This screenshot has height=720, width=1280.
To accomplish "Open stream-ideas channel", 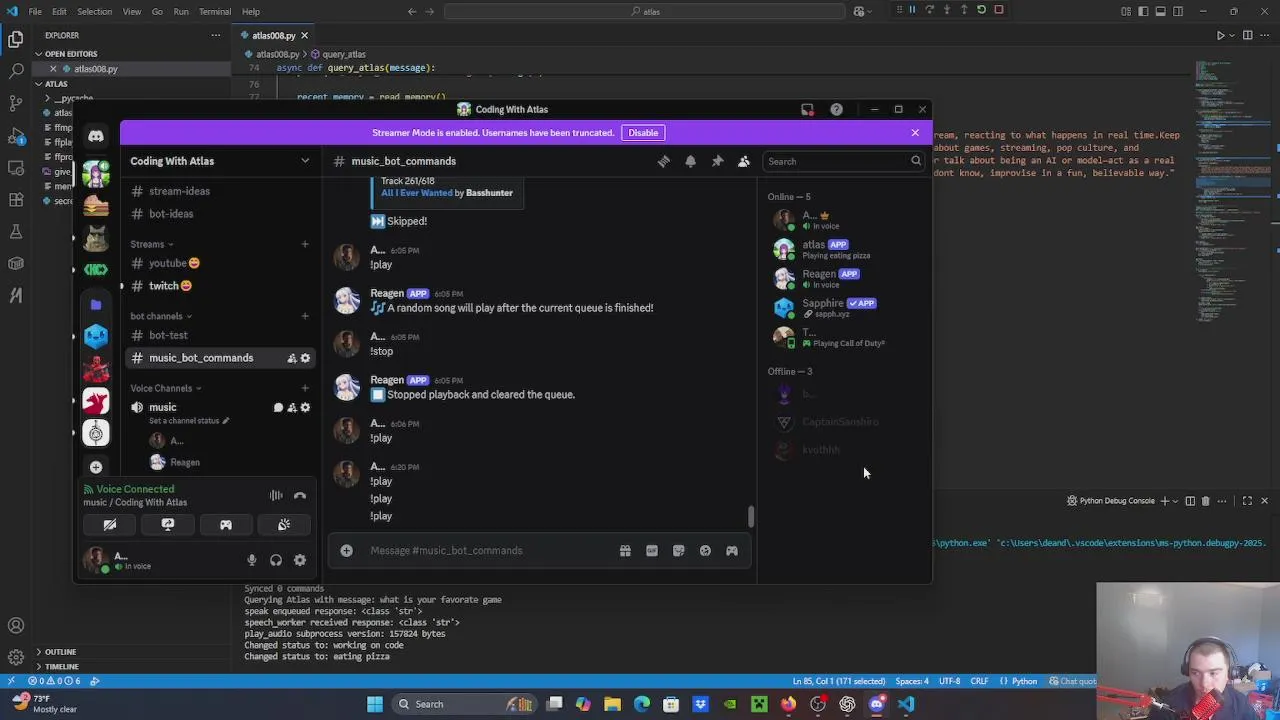I will [218, 191].
